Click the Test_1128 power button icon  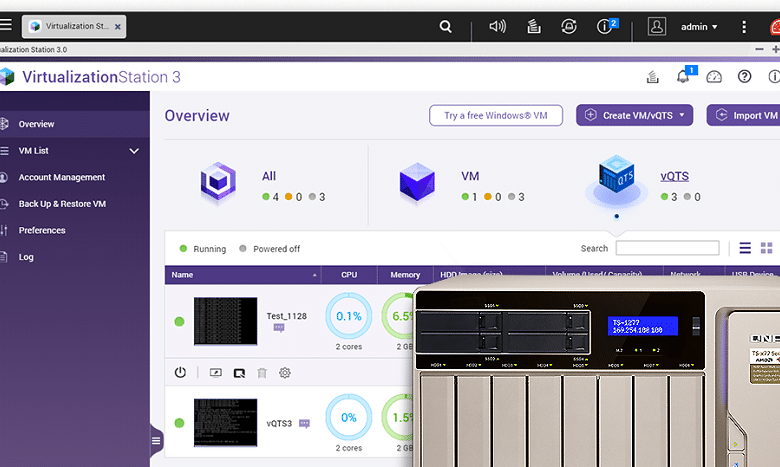180,373
